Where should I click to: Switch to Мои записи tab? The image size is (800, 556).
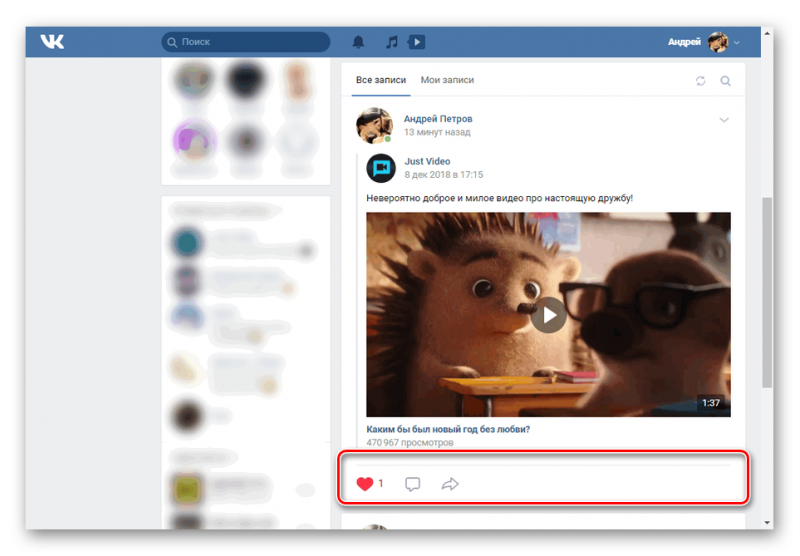[447, 80]
